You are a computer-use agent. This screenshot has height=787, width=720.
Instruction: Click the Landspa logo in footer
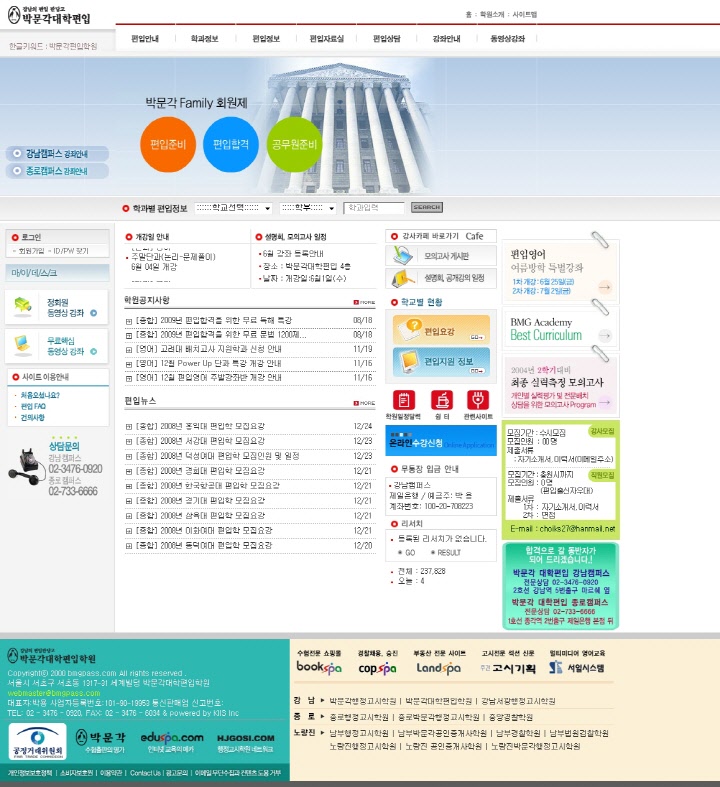point(439,668)
